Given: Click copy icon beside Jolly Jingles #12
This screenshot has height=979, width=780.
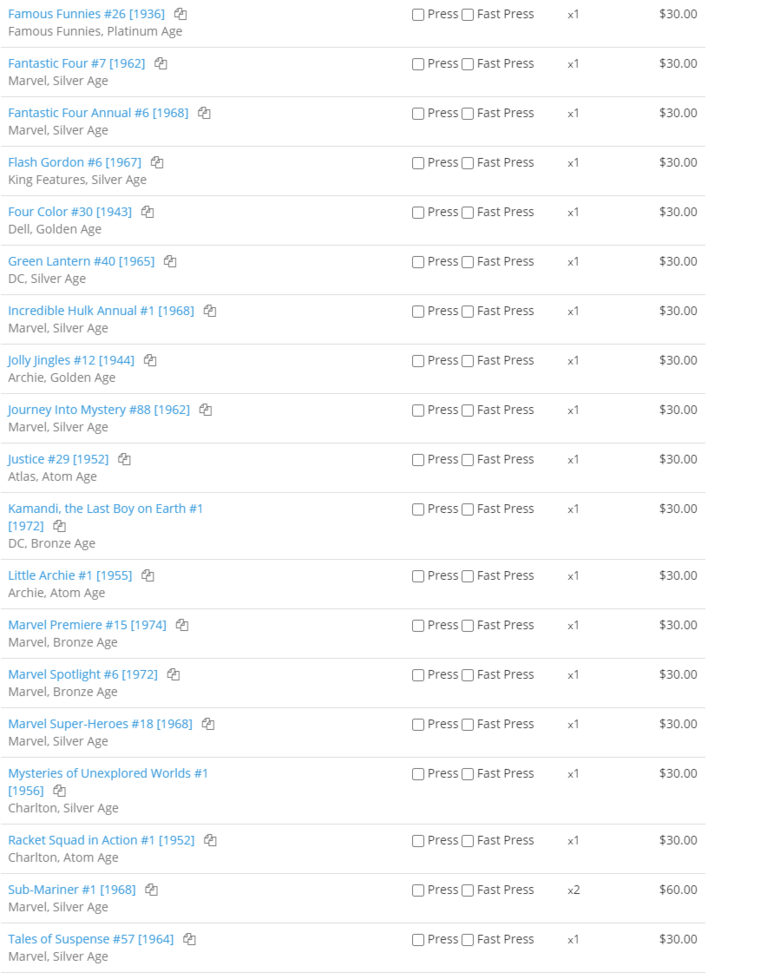Looking at the screenshot, I should (x=150, y=360).
